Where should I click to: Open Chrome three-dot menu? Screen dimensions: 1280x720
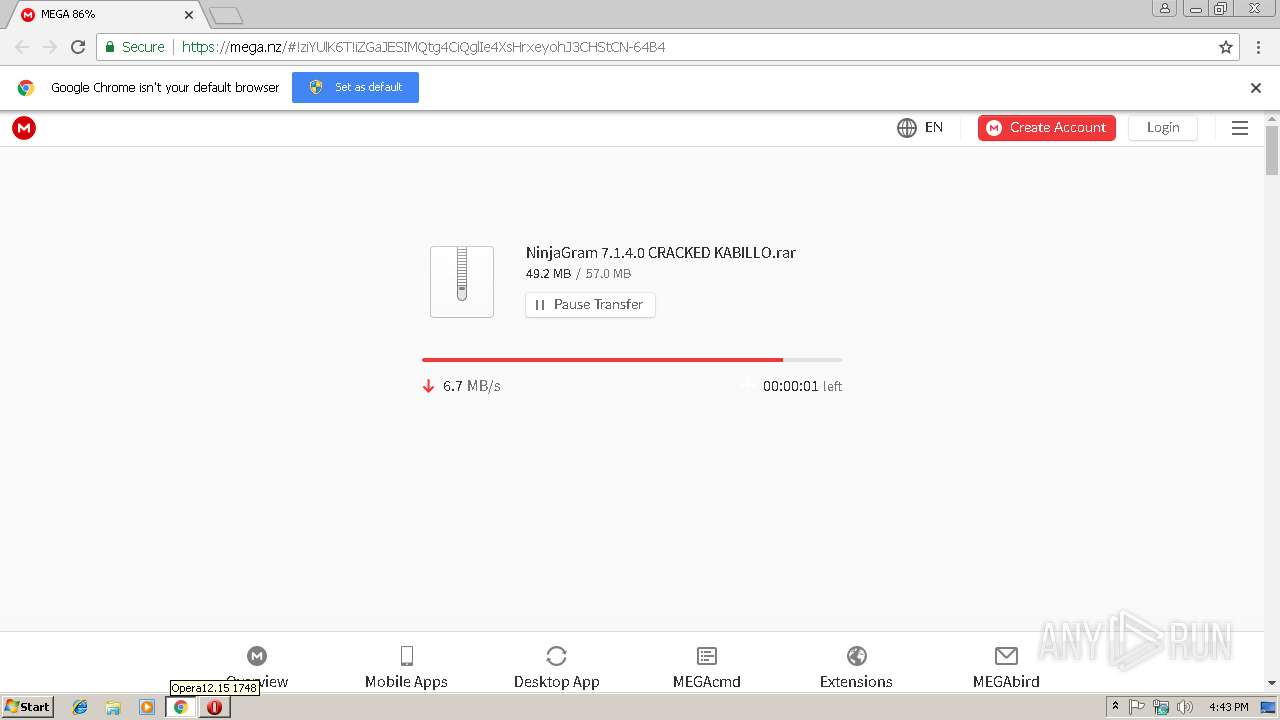coord(1258,47)
